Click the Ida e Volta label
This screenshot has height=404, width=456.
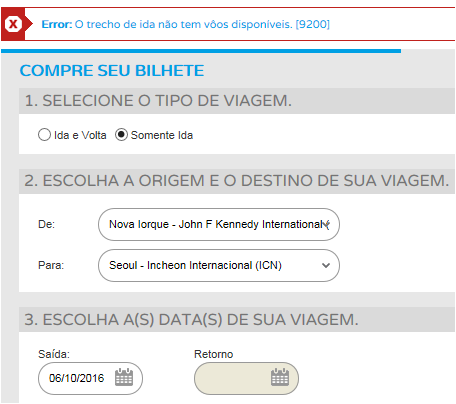[80, 135]
